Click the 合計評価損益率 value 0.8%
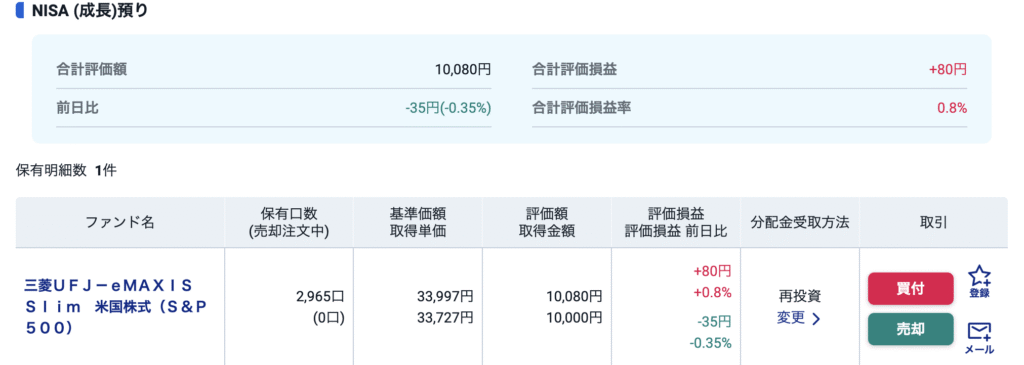The width and height of the screenshot is (1024, 365). (952, 108)
